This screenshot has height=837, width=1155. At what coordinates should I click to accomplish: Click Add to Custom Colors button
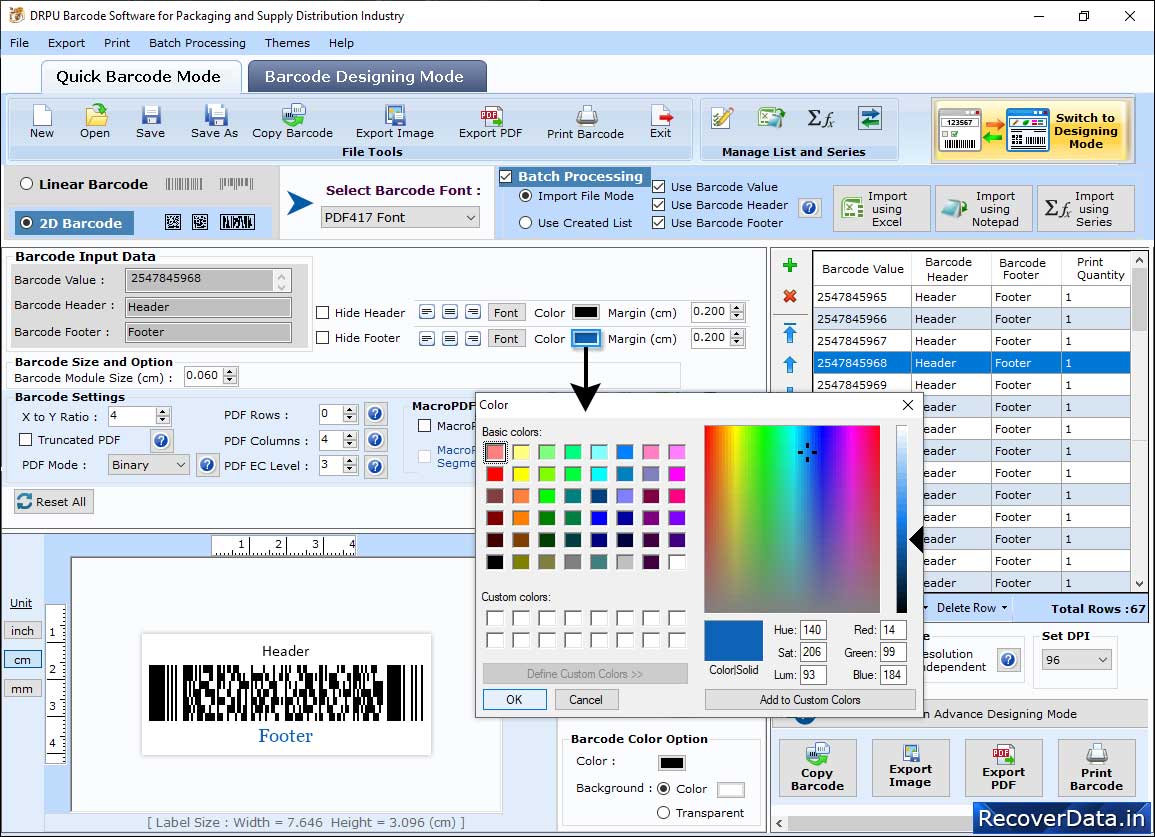810,699
